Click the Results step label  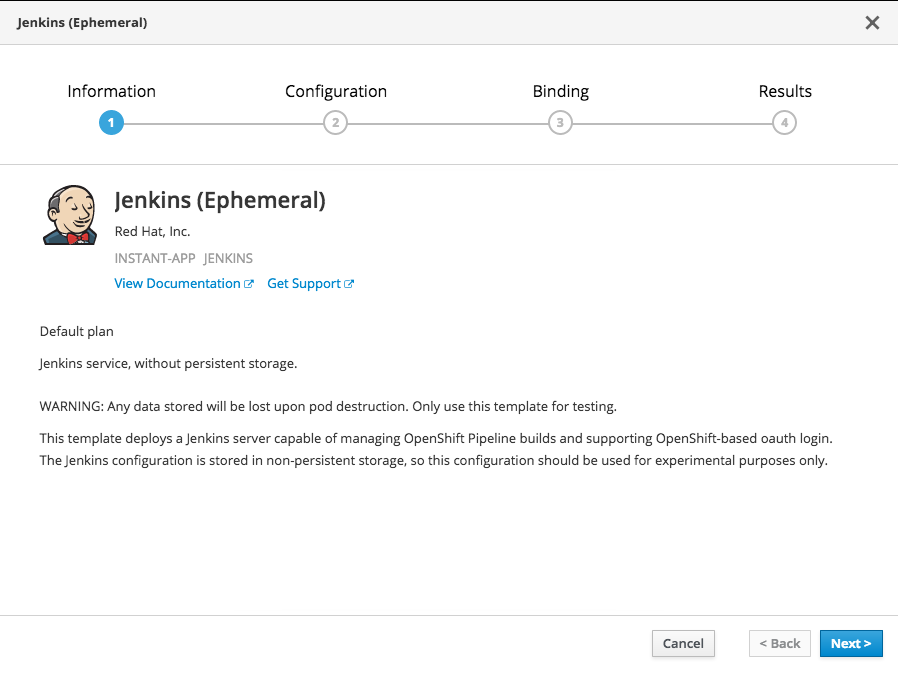tap(785, 91)
